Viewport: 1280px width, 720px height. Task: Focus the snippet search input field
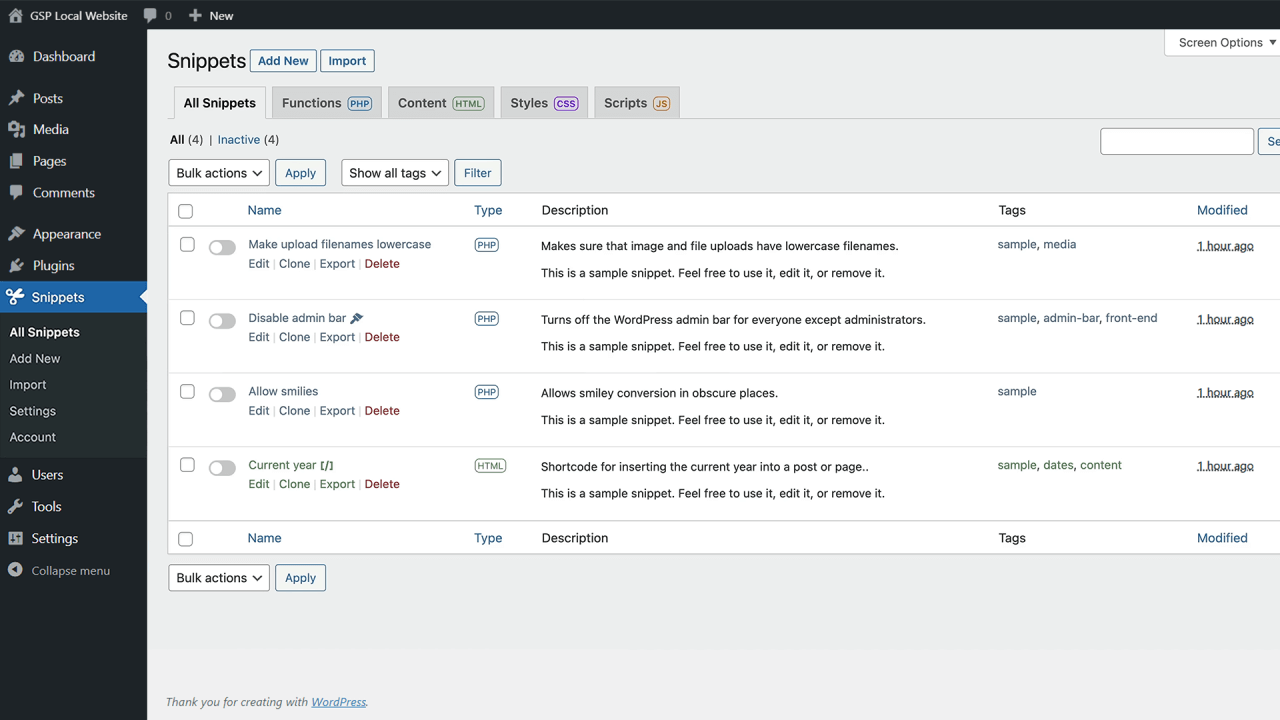pos(1176,141)
